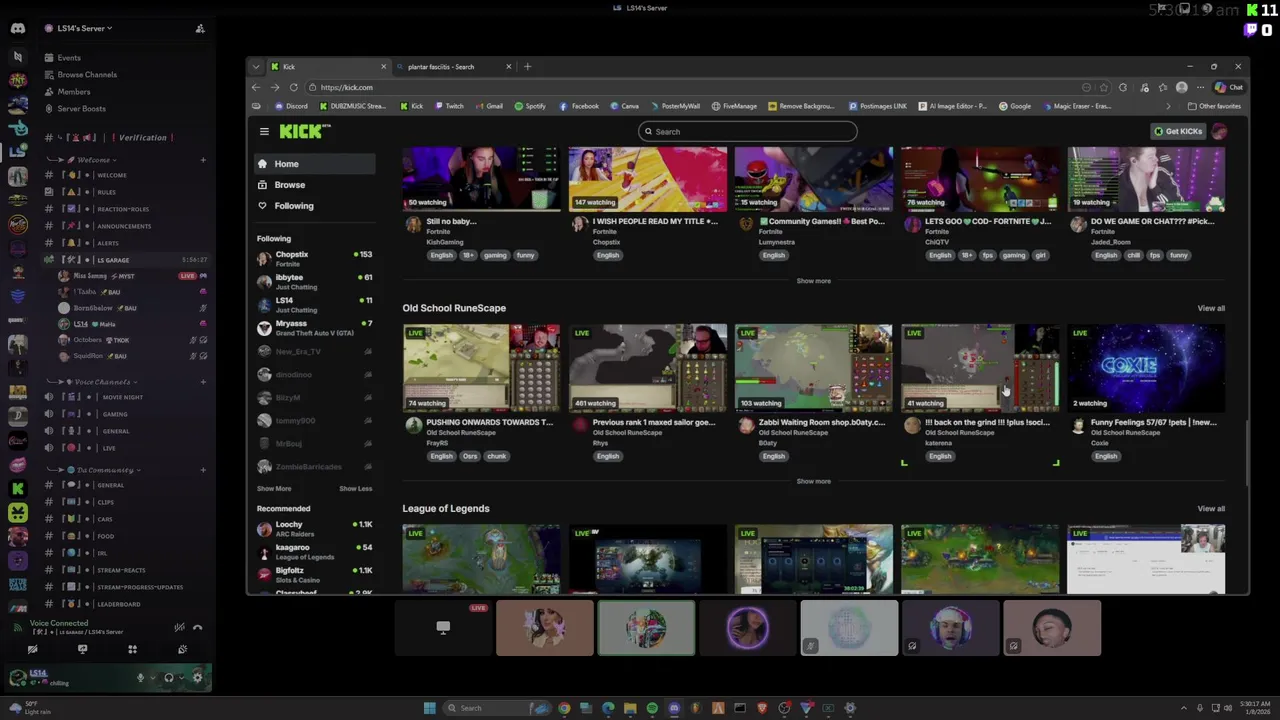This screenshot has width=1280, height=720.
Task: View all League of Legends streams
Action: click(1211, 508)
